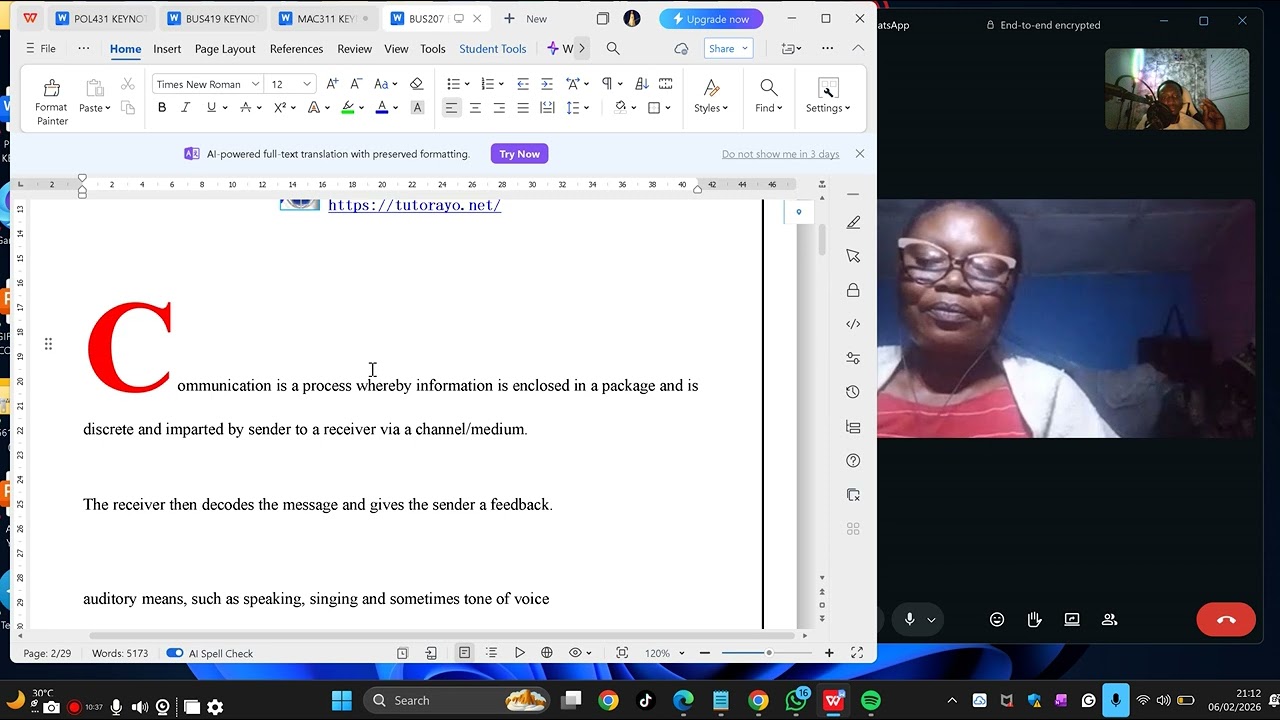Open the tutorayo.net hyperlink
Screen dimensions: 1280x720
coord(414,205)
